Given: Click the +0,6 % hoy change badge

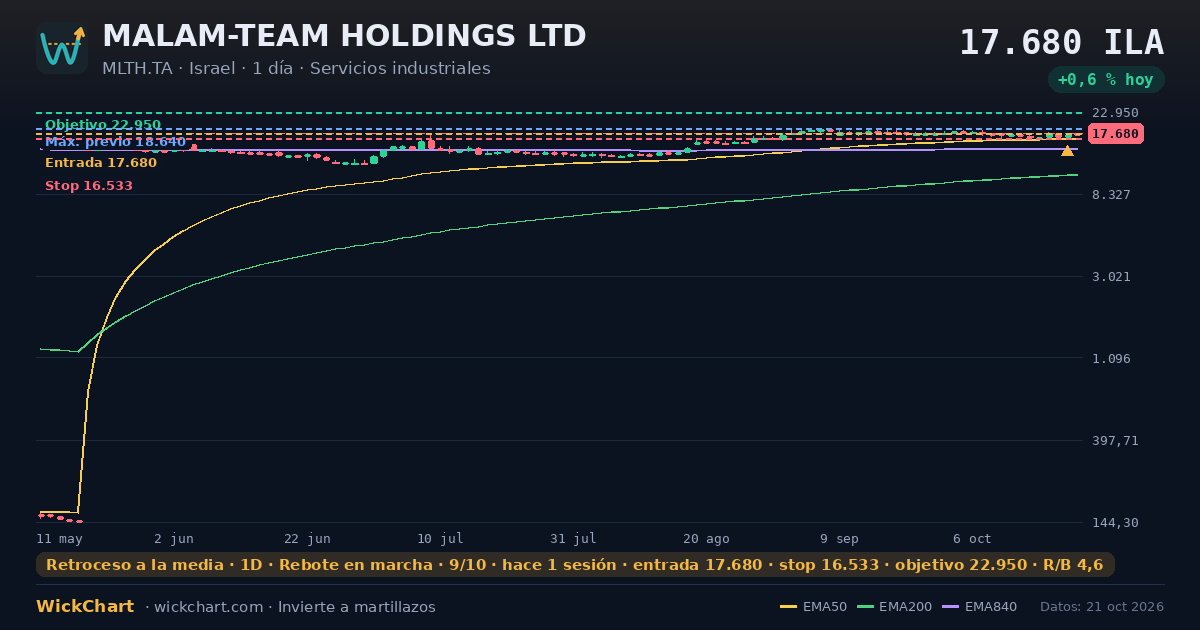Looking at the screenshot, I should (x=1105, y=80).
